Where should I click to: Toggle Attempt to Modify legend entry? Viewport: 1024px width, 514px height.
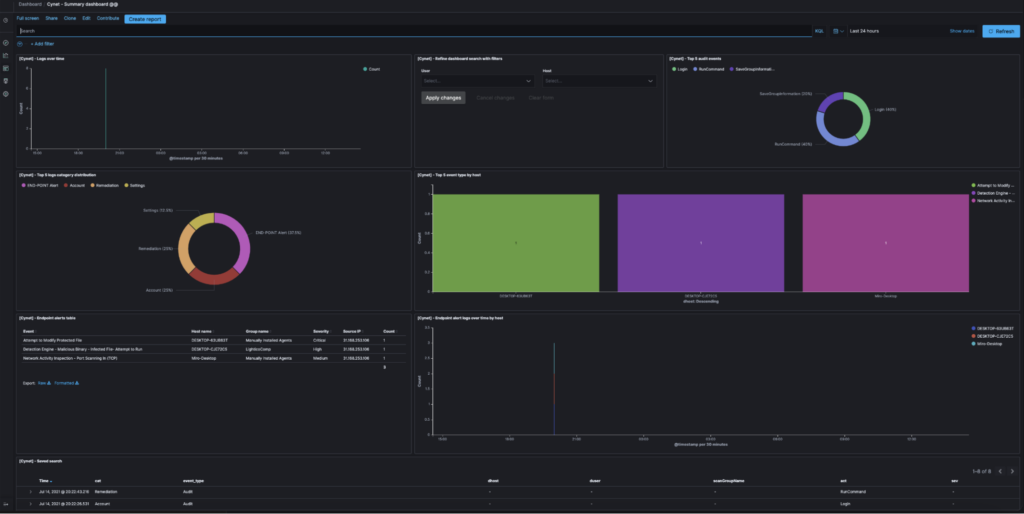point(993,185)
